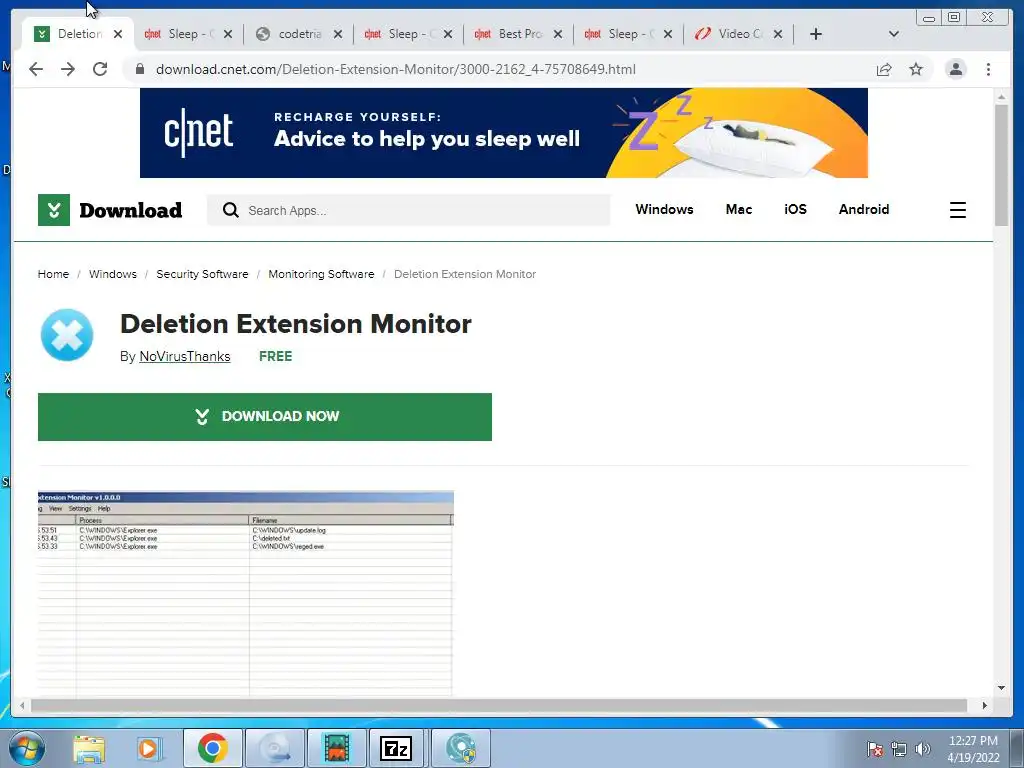This screenshot has height=768, width=1024.
Task: Open the iOS category menu
Action: [x=795, y=210]
